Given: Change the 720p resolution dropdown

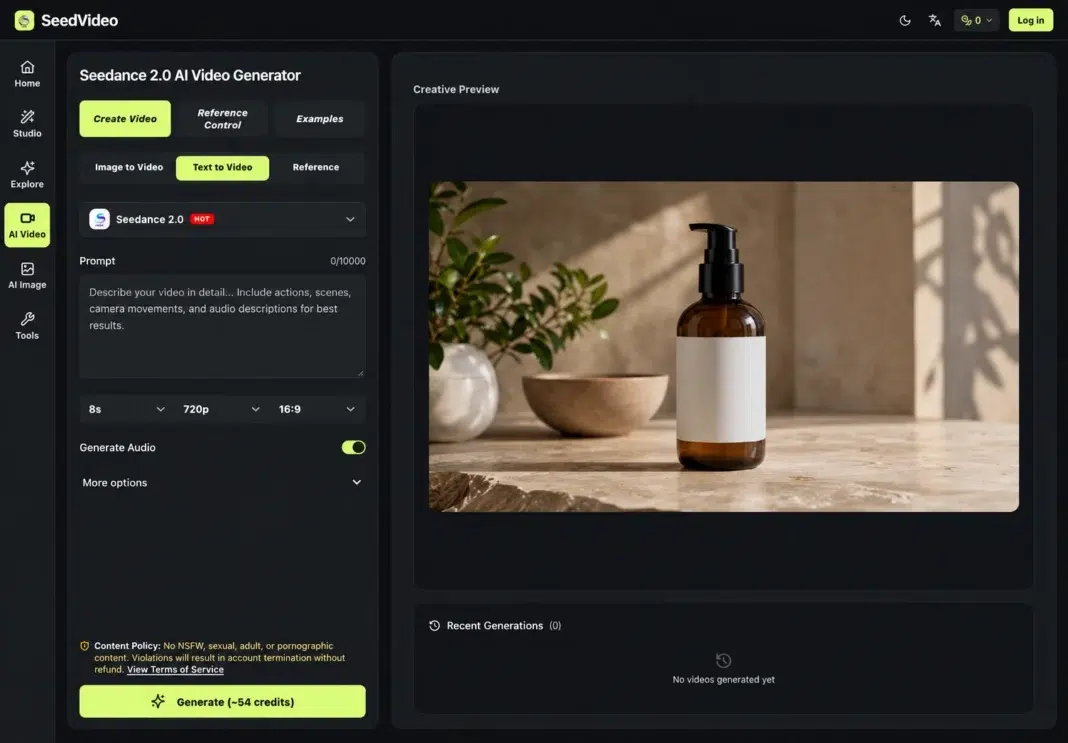Looking at the screenshot, I should (221, 409).
